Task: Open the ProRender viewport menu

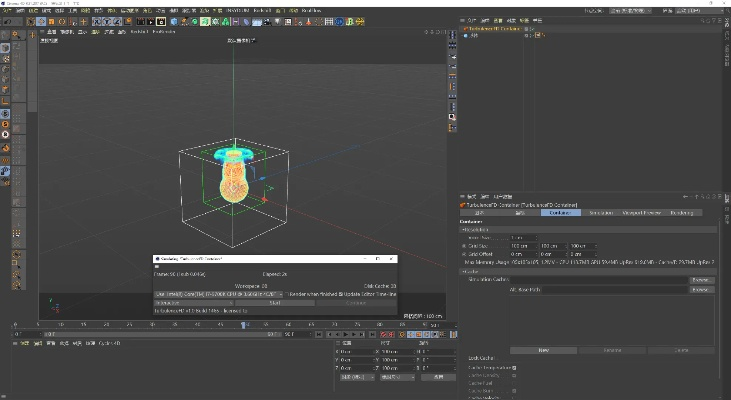Action: [164, 32]
